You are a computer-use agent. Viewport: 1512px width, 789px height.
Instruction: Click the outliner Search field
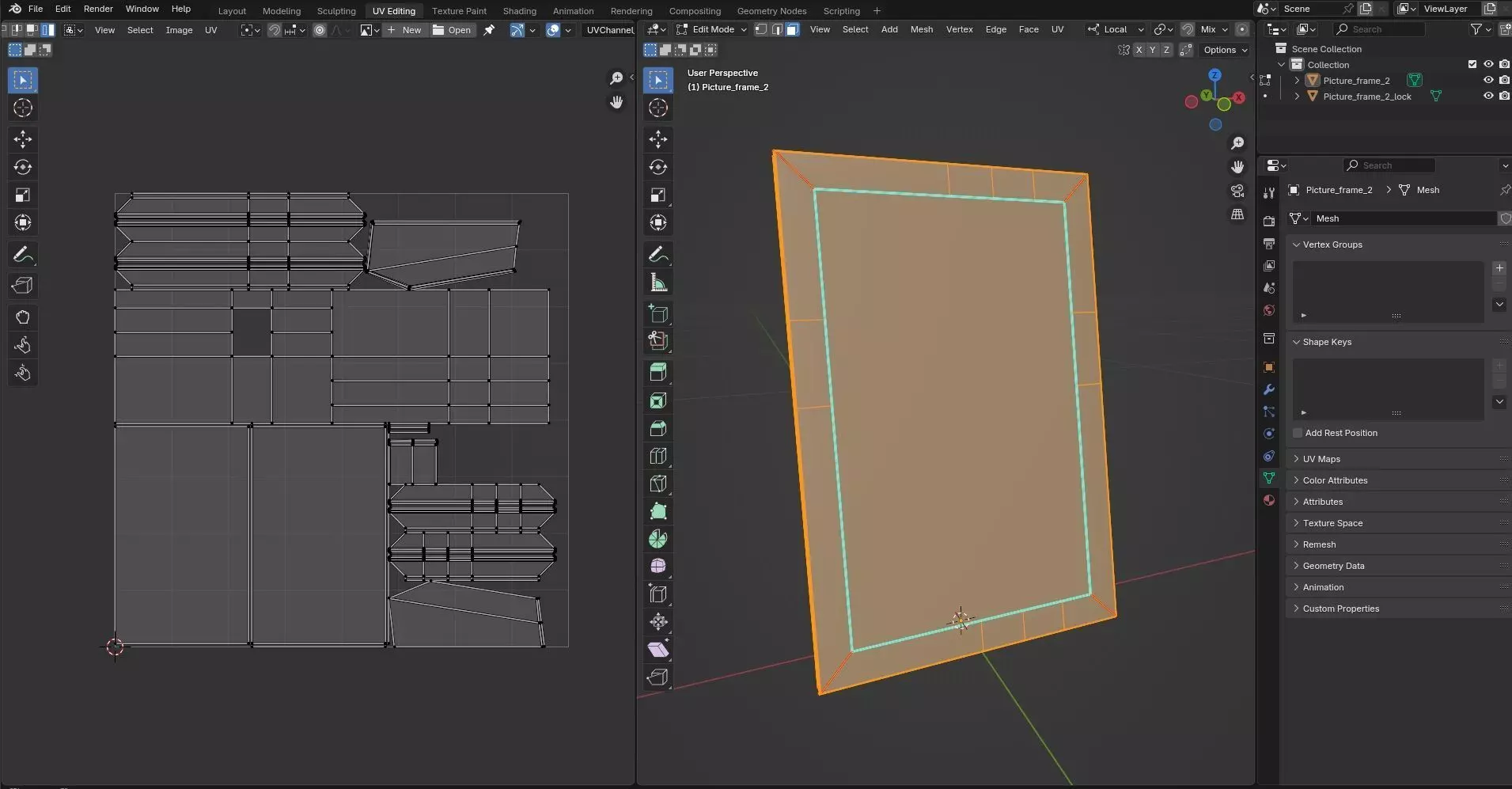tap(1379, 29)
